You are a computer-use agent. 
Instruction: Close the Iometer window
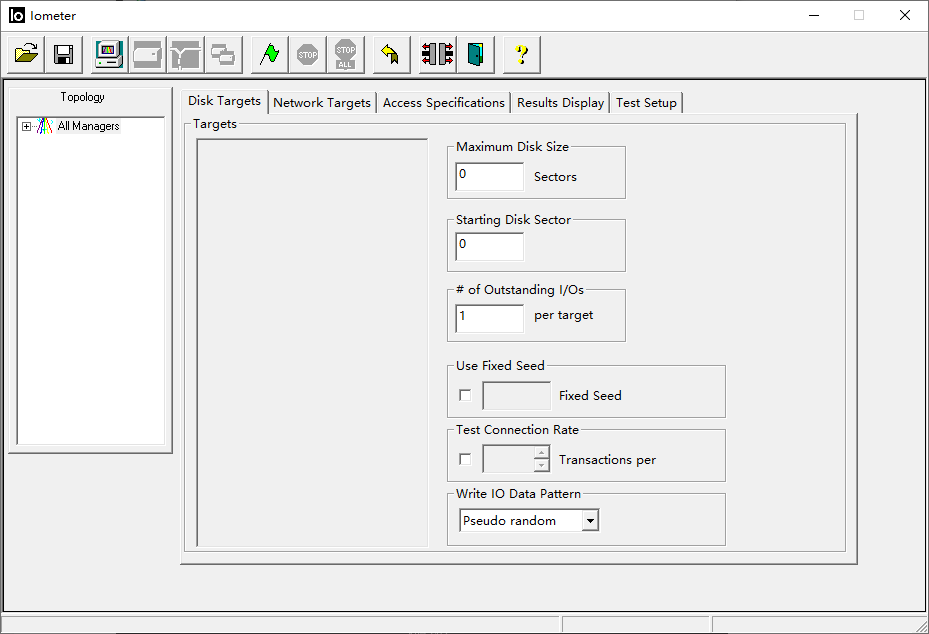point(905,15)
